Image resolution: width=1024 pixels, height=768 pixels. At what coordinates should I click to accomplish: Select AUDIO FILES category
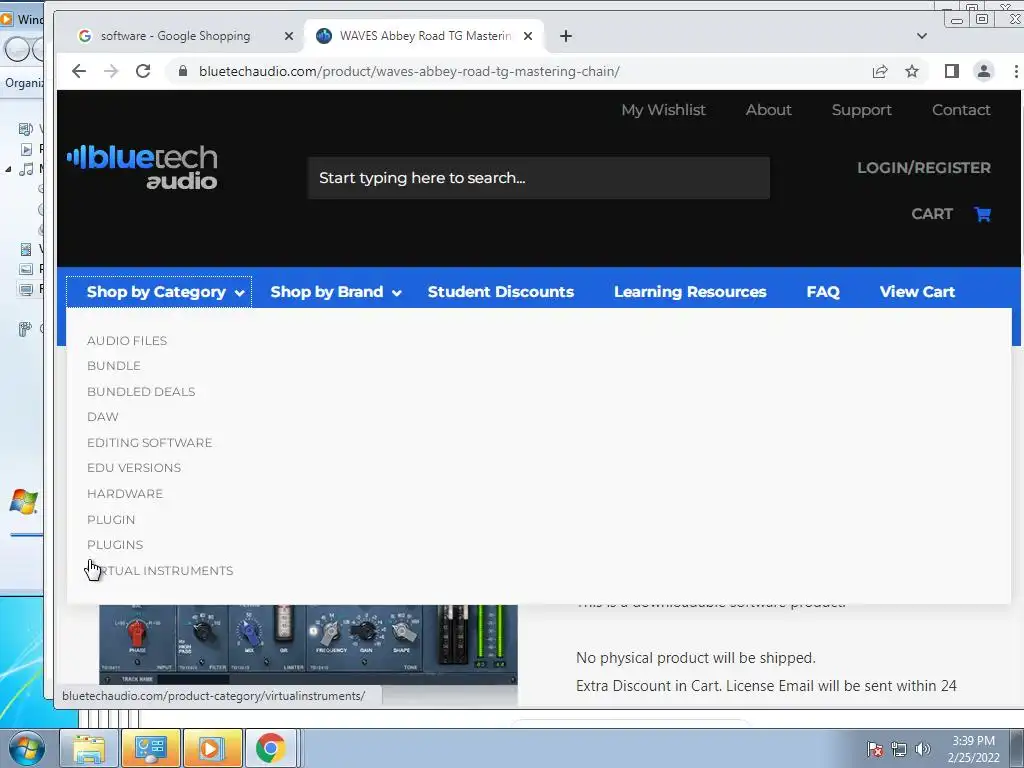tap(127, 341)
